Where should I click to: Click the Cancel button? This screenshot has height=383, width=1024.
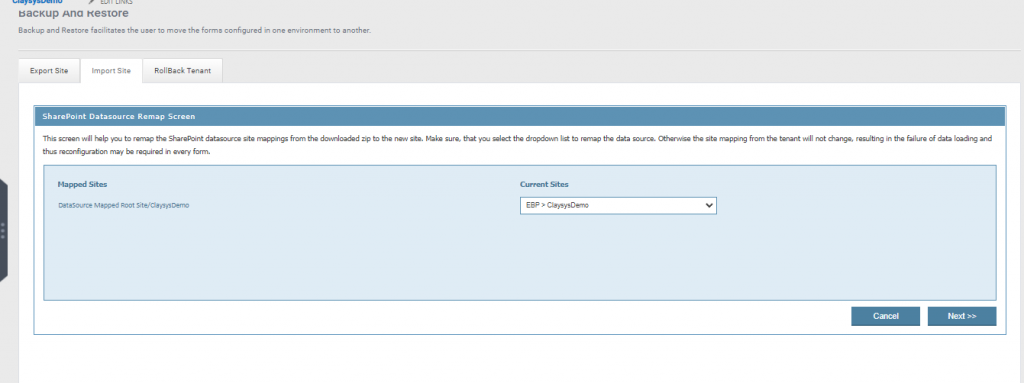[885, 316]
